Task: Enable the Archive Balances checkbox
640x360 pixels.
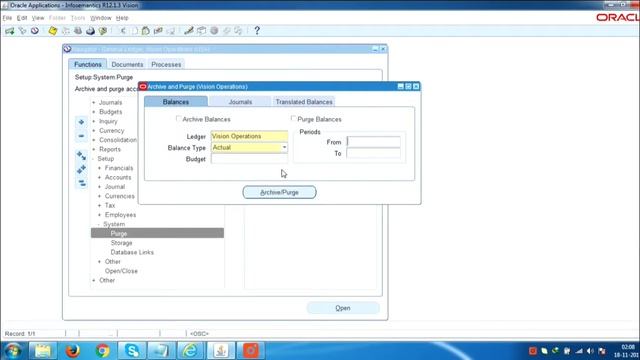Action: pyautogui.click(x=178, y=118)
